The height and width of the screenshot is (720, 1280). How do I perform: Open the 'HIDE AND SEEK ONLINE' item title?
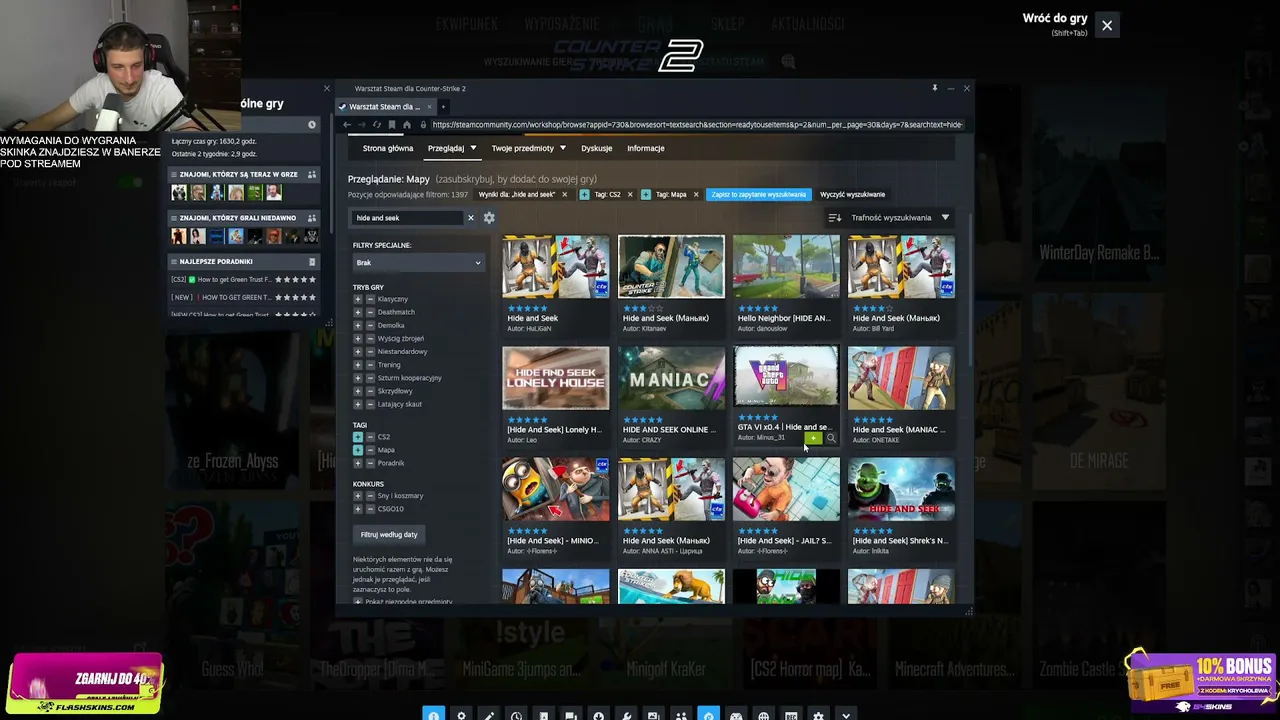(x=669, y=430)
